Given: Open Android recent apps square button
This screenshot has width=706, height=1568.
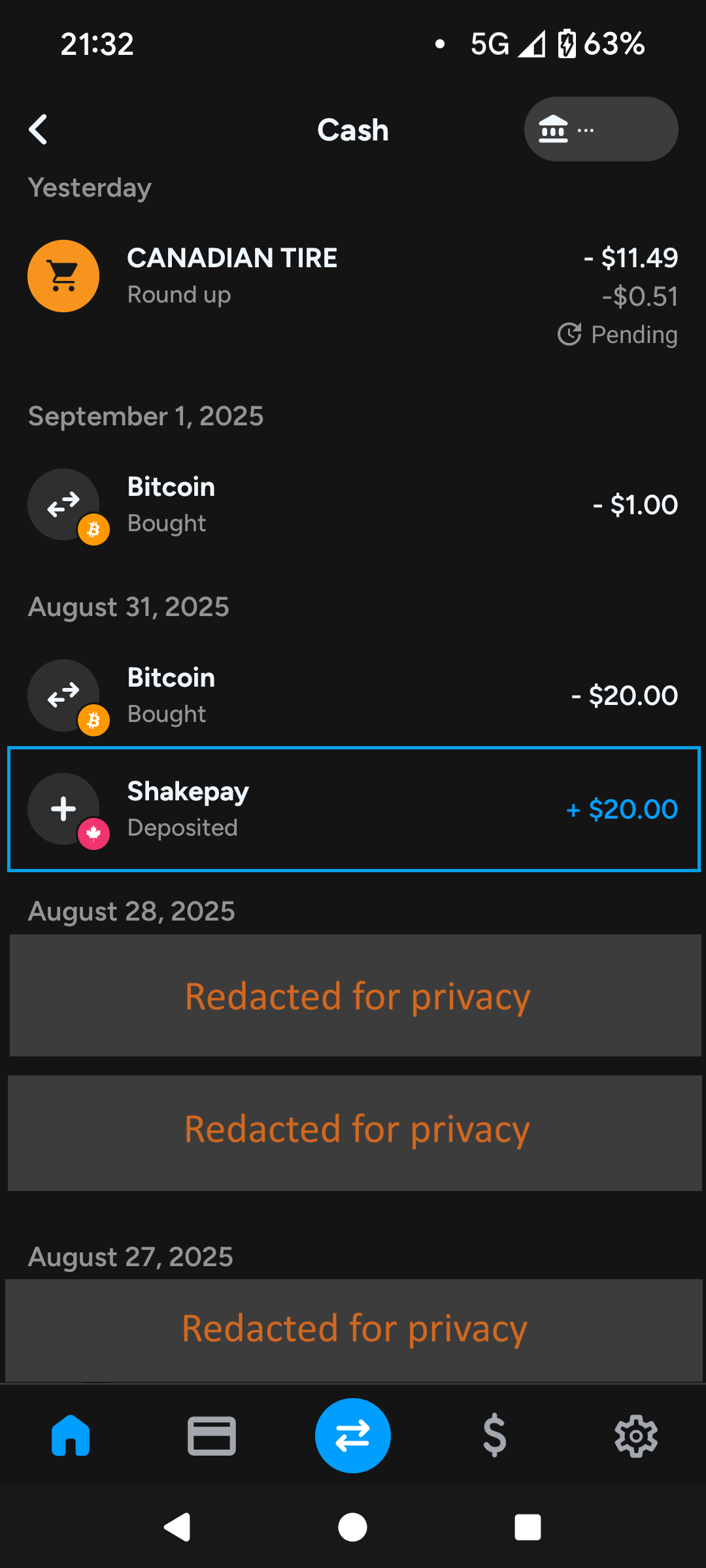Looking at the screenshot, I should click(528, 1527).
